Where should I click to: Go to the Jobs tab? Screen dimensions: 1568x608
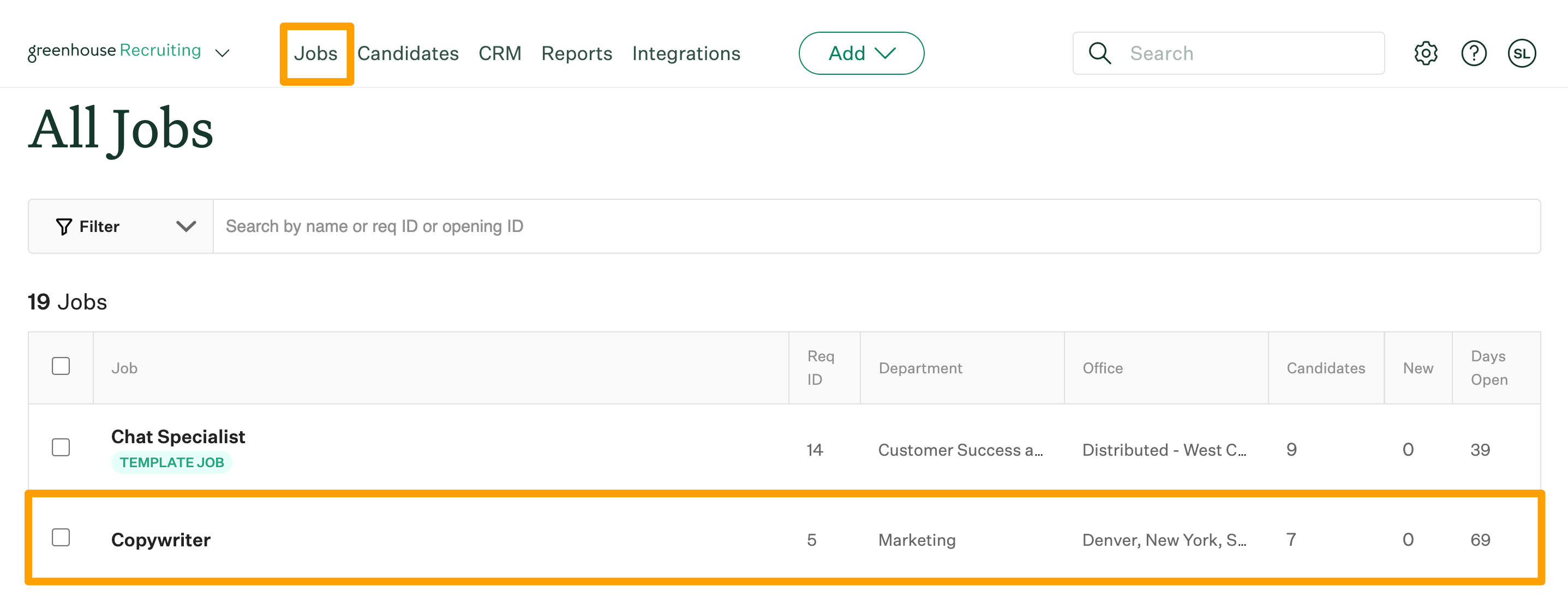(315, 53)
